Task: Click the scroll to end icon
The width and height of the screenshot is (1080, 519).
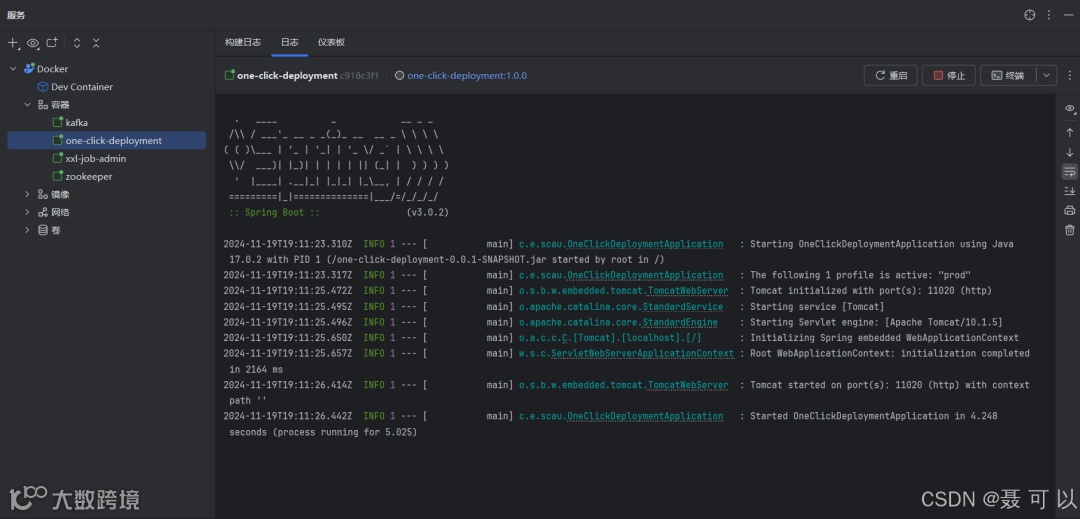Action: 1069,191
